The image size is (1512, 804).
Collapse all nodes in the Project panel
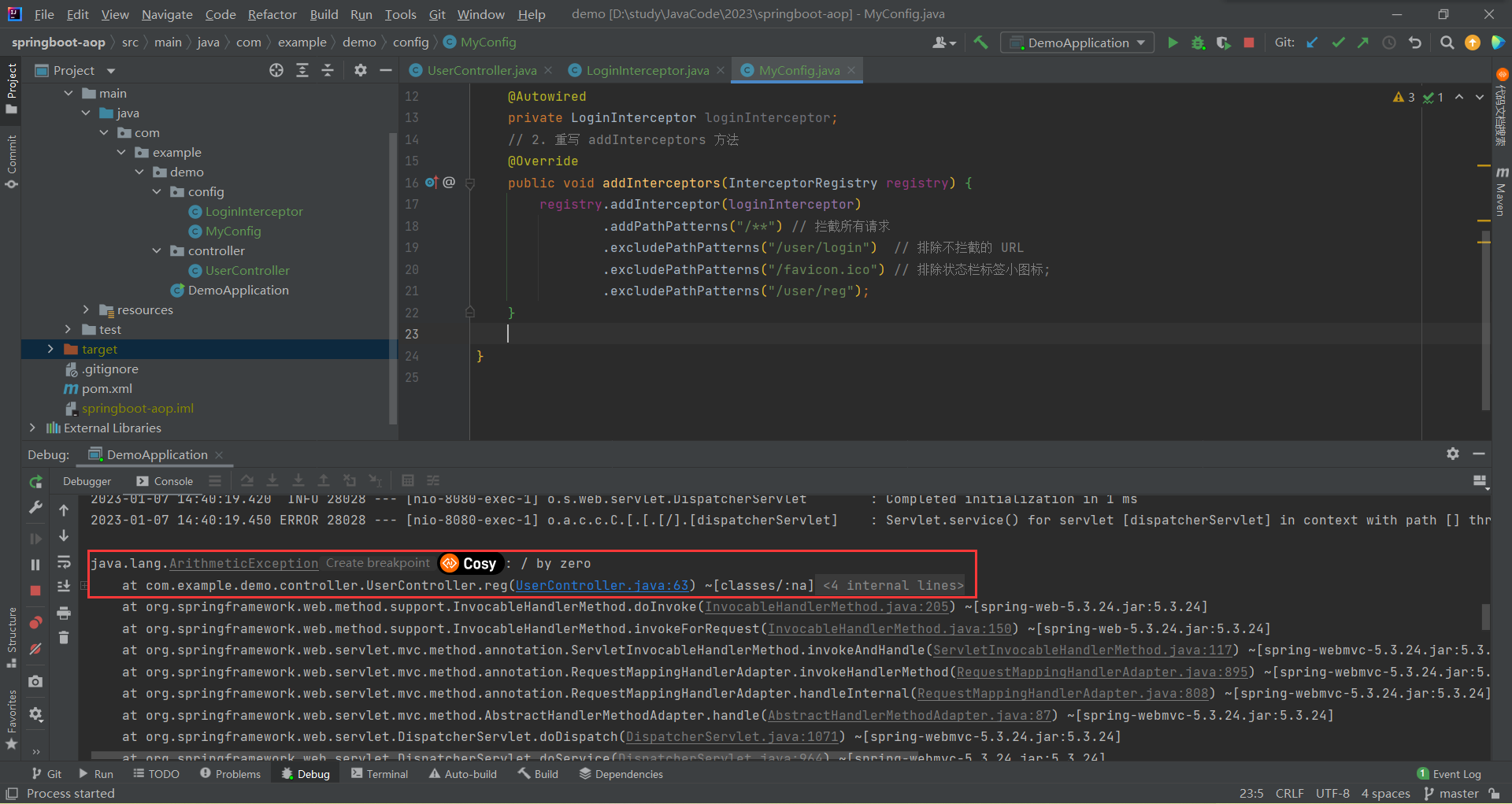click(328, 70)
